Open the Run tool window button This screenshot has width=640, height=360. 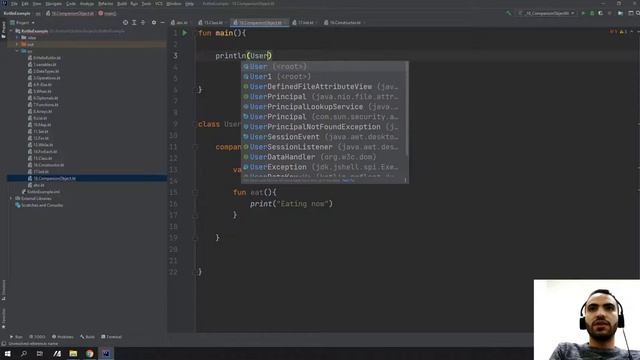(x=16, y=337)
